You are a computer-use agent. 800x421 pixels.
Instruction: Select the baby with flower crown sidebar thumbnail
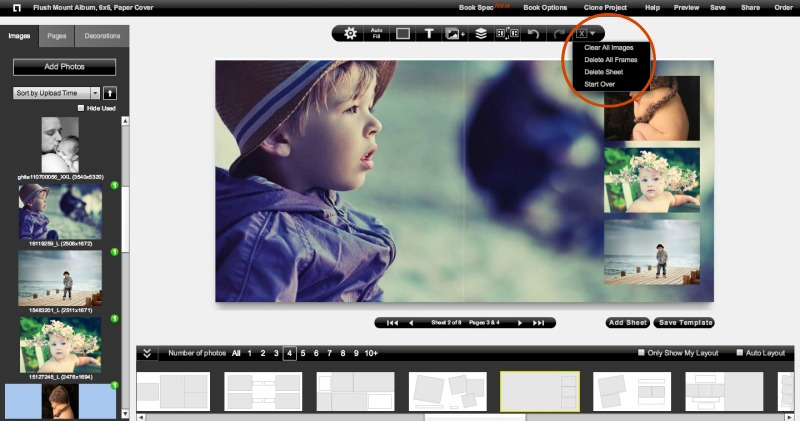60,345
